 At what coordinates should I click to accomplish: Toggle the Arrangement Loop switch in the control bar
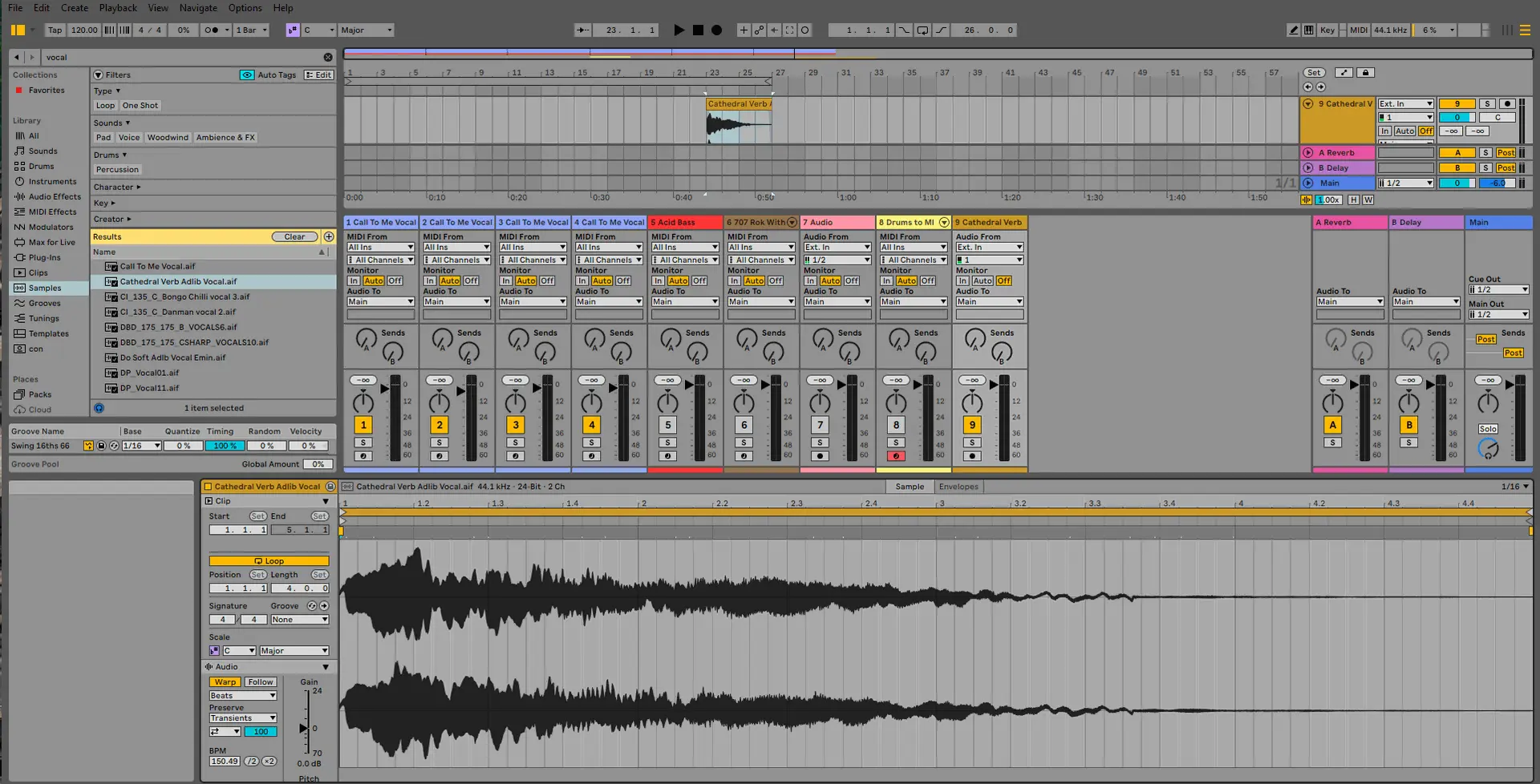point(922,30)
